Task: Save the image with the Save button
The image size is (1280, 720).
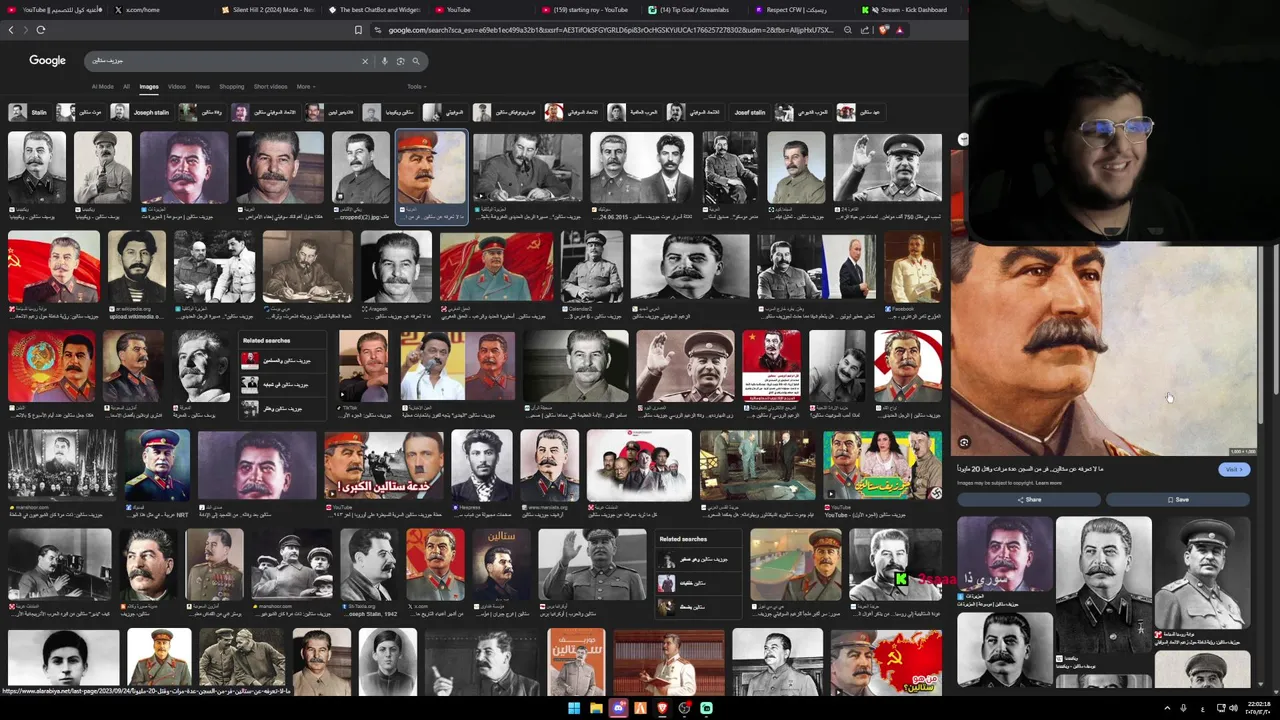Action: (1178, 499)
